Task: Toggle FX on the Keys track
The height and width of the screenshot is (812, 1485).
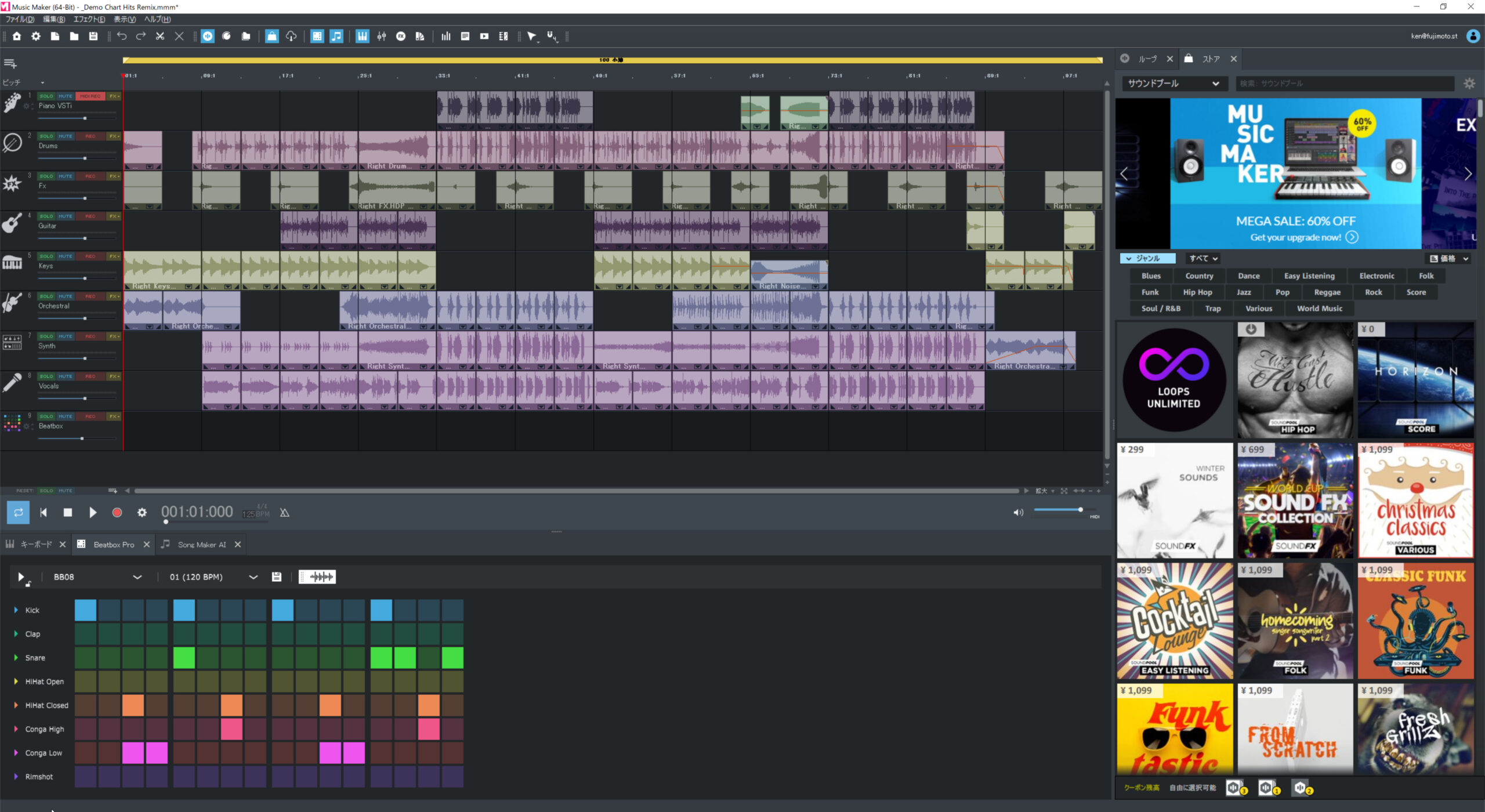Action: pos(114,256)
